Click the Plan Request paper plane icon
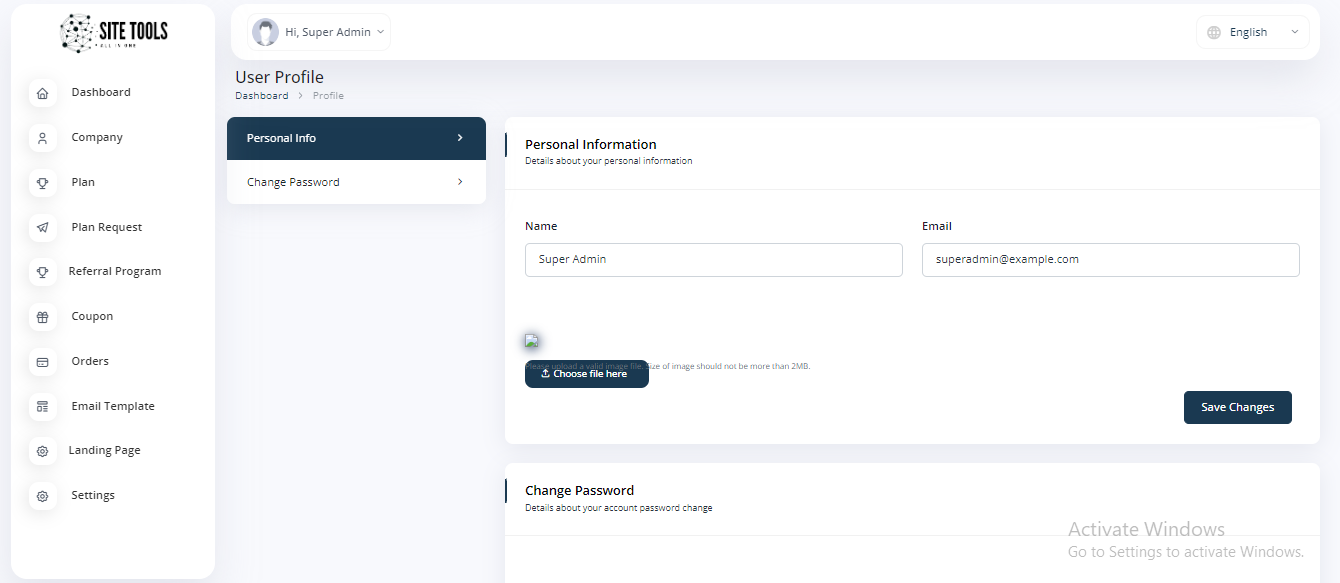Screen dimensions: 1340x583 (42, 228)
